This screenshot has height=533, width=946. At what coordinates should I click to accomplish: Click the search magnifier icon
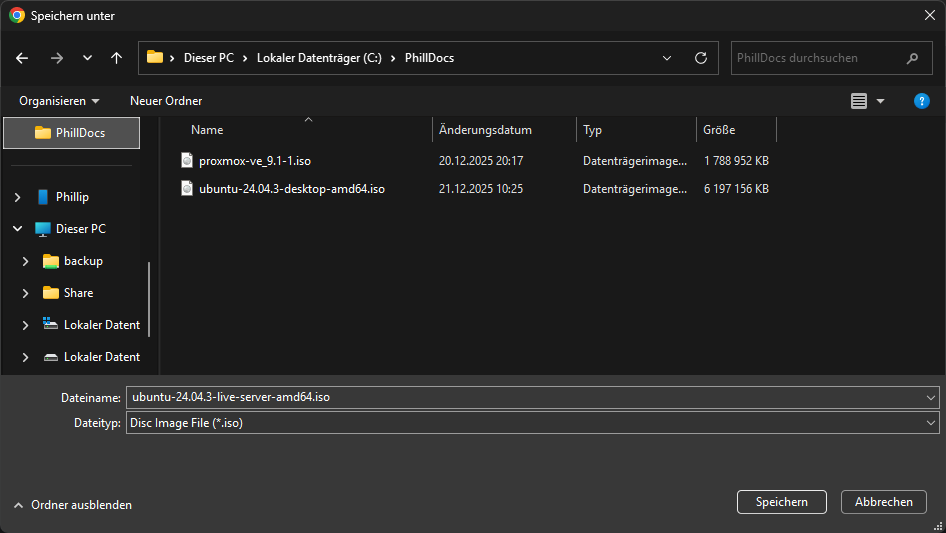click(x=912, y=58)
